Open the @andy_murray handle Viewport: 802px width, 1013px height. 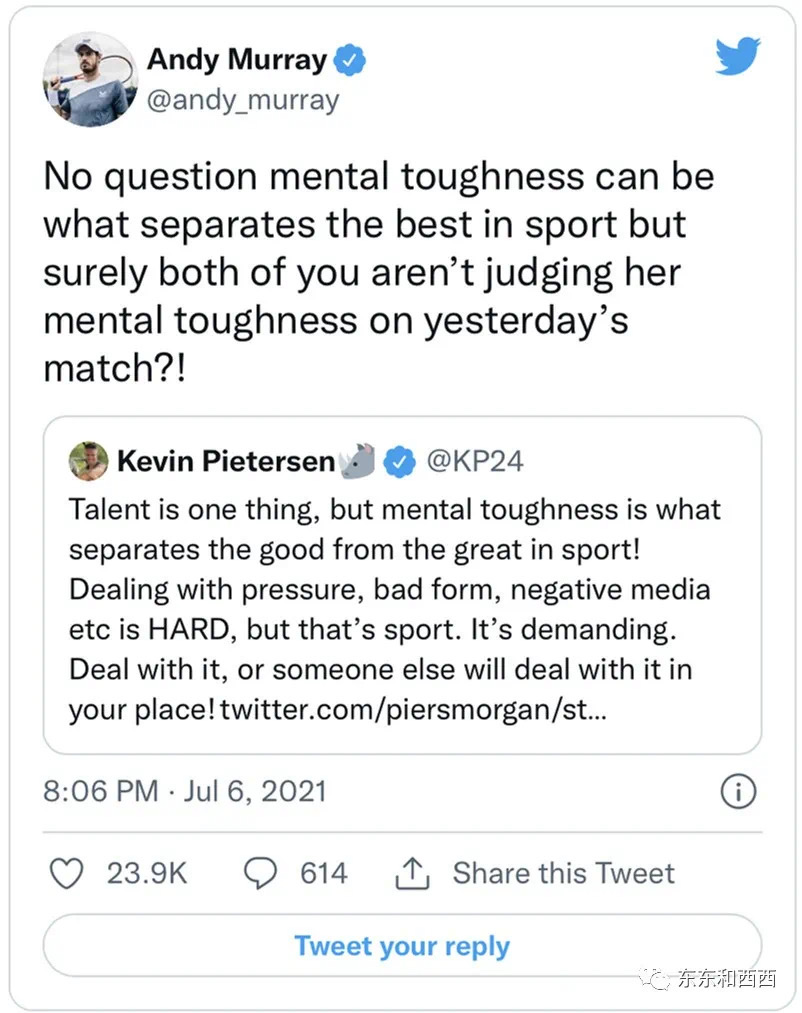pos(243,100)
